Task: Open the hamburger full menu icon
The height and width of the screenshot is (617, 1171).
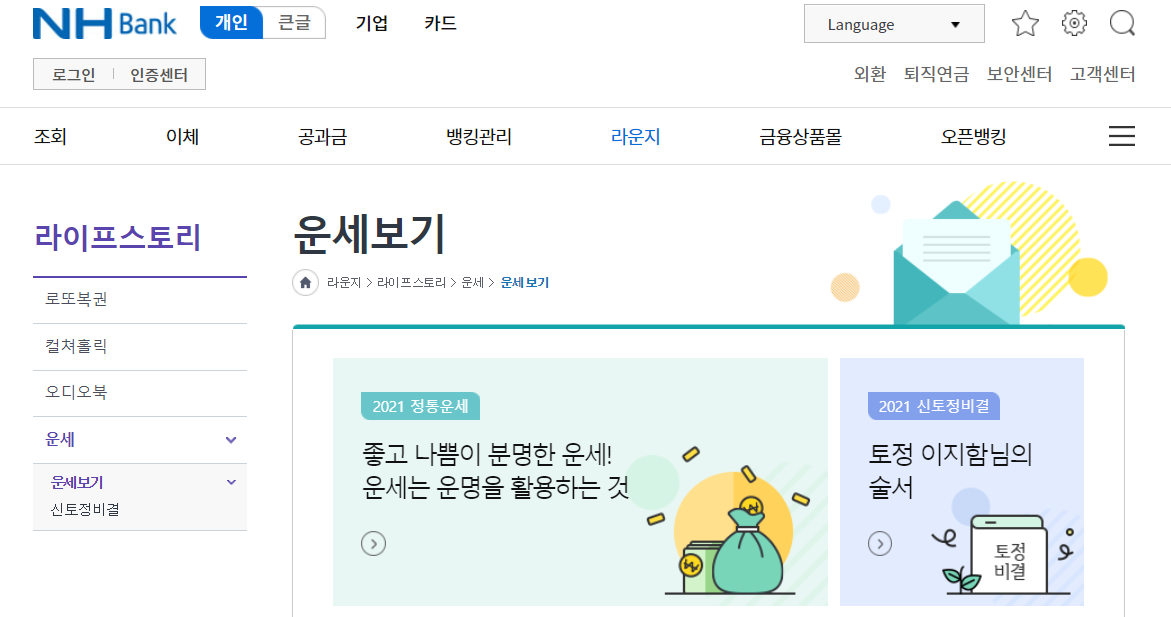Action: tap(1121, 136)
